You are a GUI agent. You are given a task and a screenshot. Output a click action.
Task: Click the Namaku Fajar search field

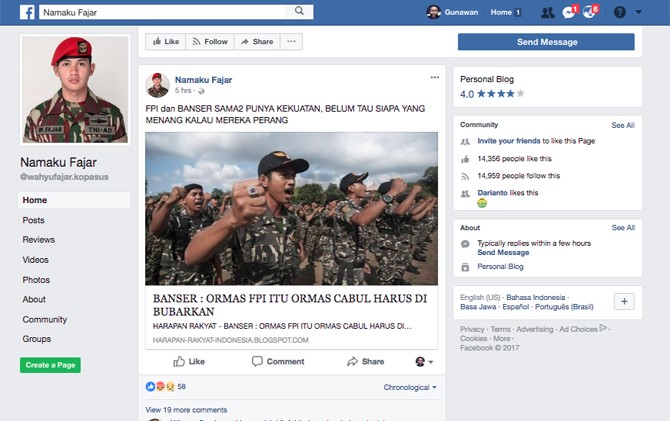(162, 12)
